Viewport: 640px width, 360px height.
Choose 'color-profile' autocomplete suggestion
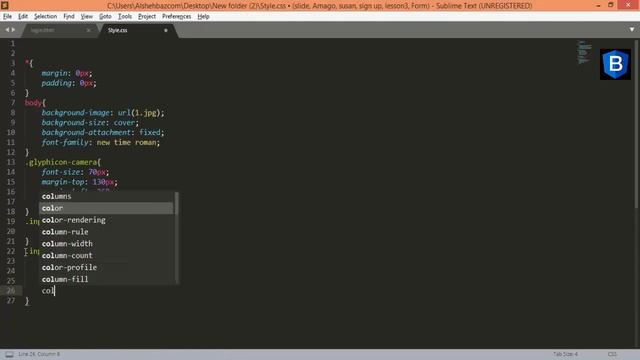tap(106, 267)
